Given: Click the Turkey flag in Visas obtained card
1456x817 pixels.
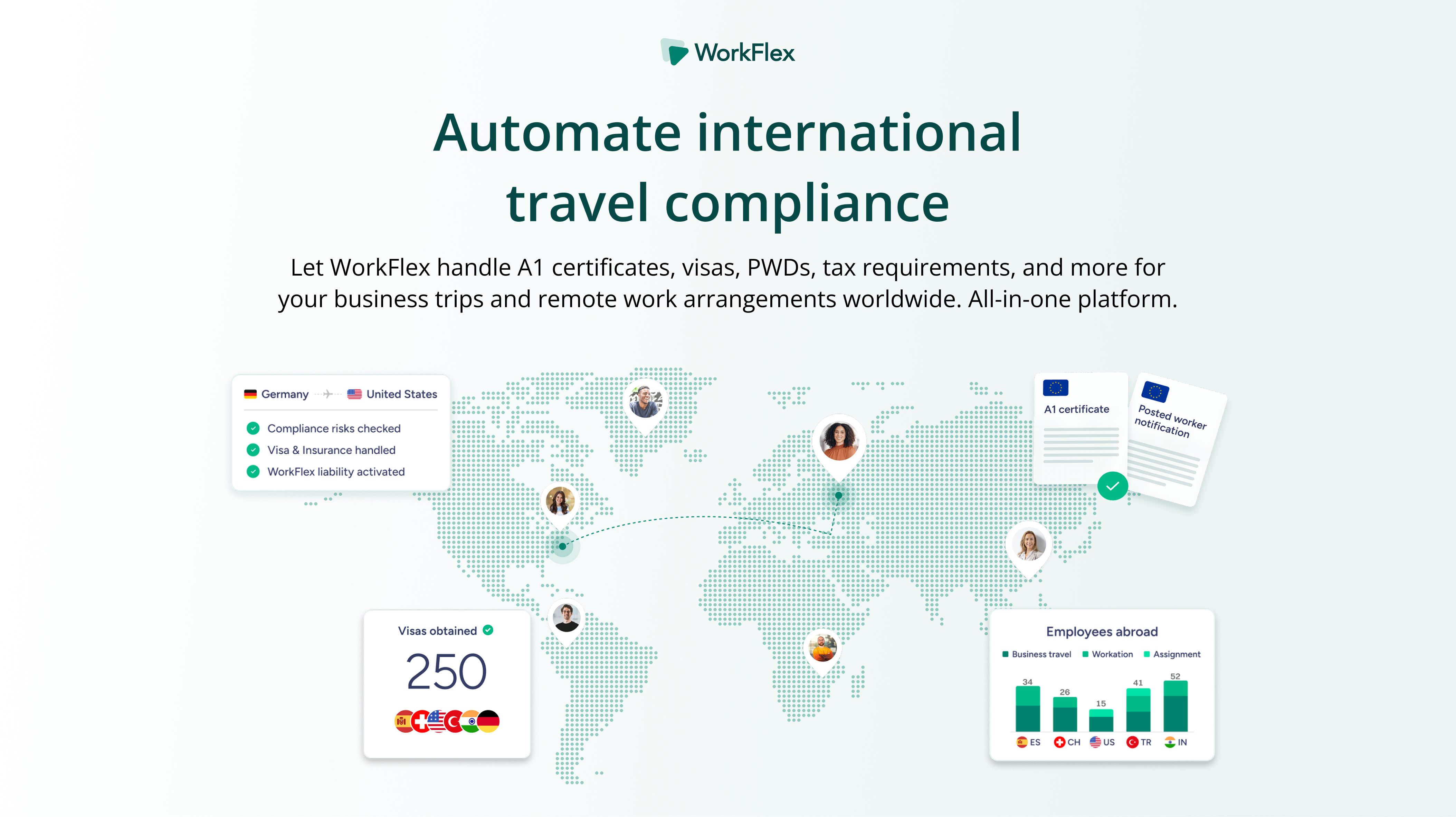Looking at the screenshot, I should tap(454, 721).
